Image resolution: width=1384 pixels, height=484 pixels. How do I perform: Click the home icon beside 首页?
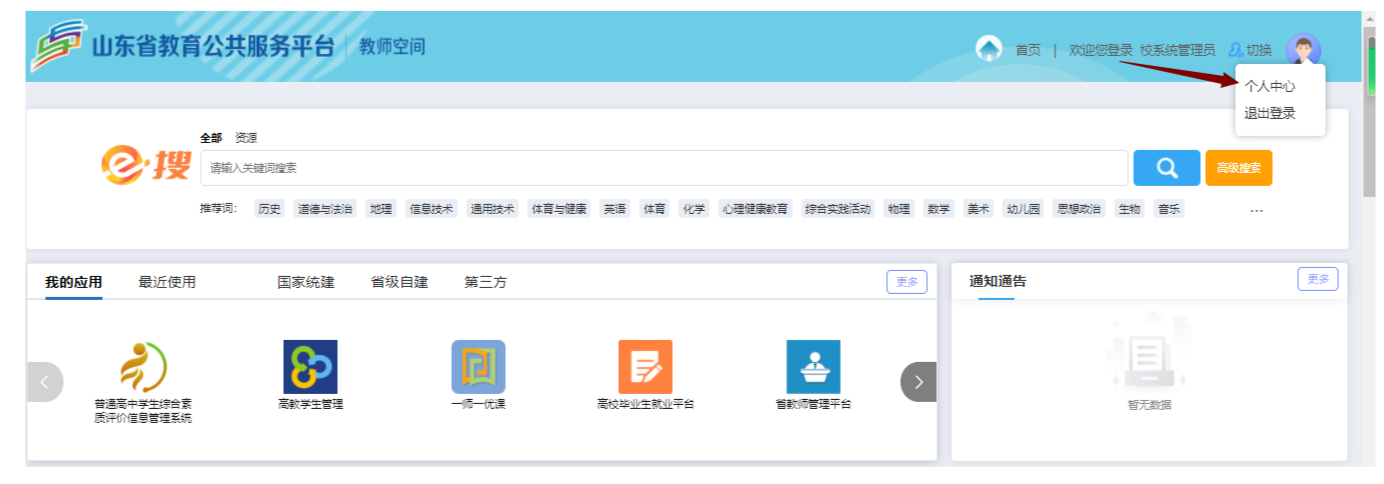point(988,49)
